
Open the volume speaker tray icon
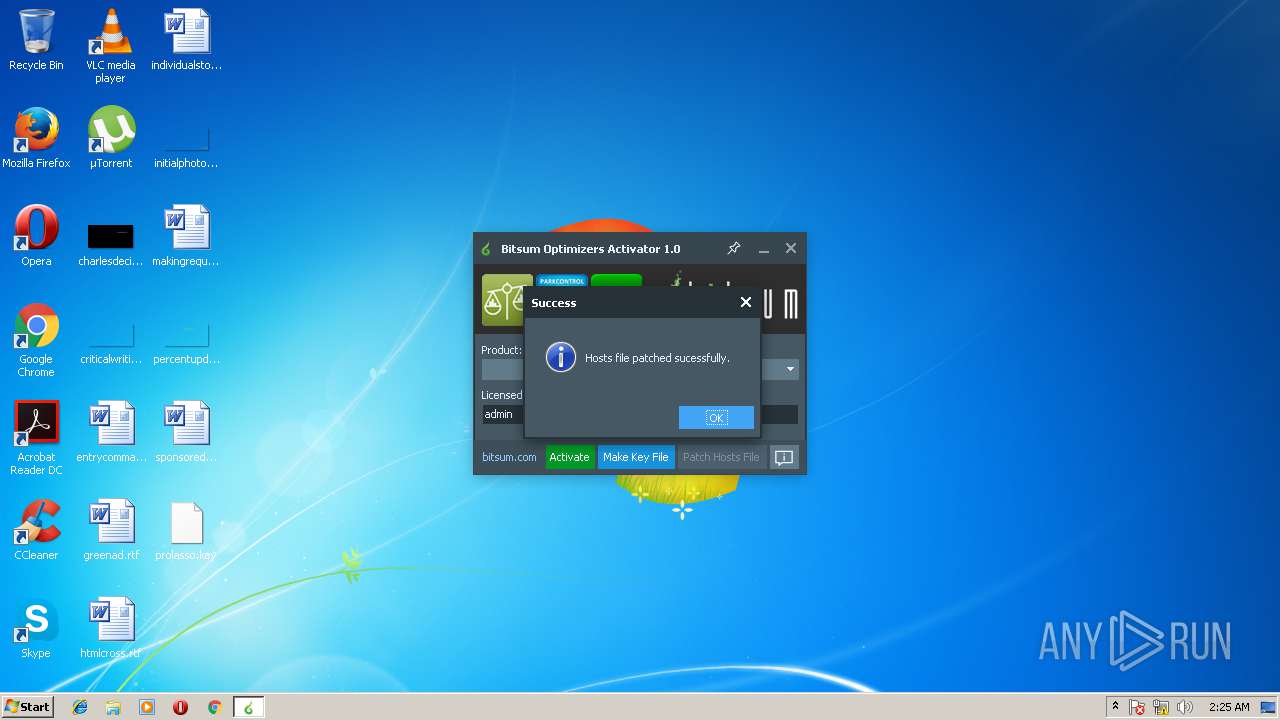click(x=1185, y=707)
